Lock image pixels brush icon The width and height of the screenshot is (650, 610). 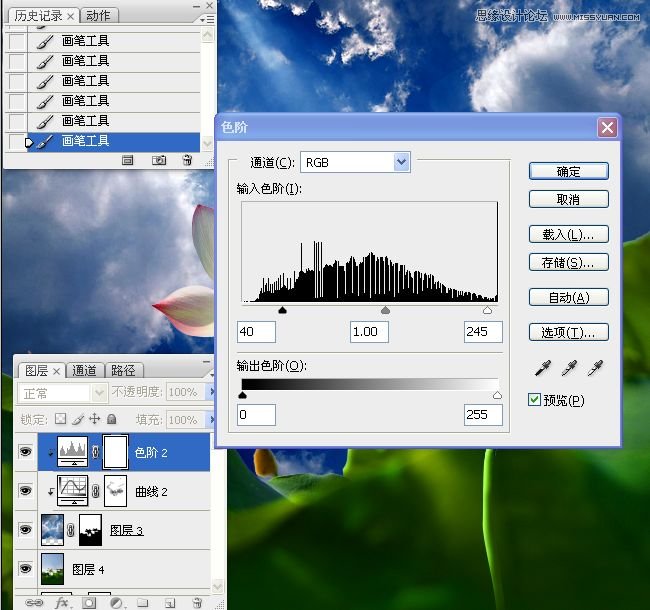click(x=78, y=419)
